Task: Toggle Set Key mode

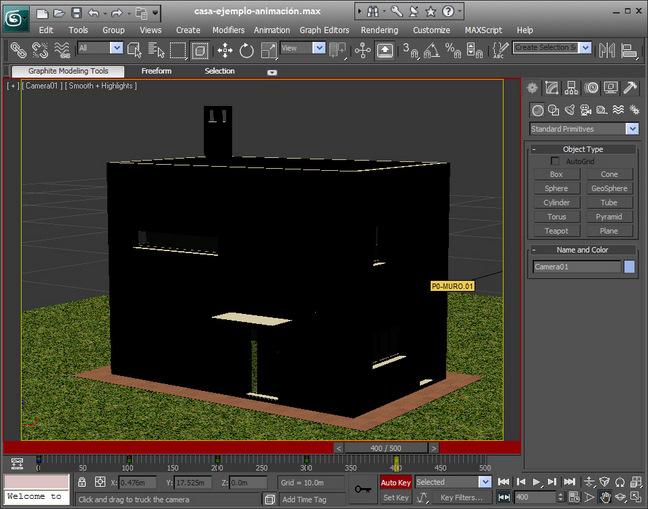Action: point(396,497)
